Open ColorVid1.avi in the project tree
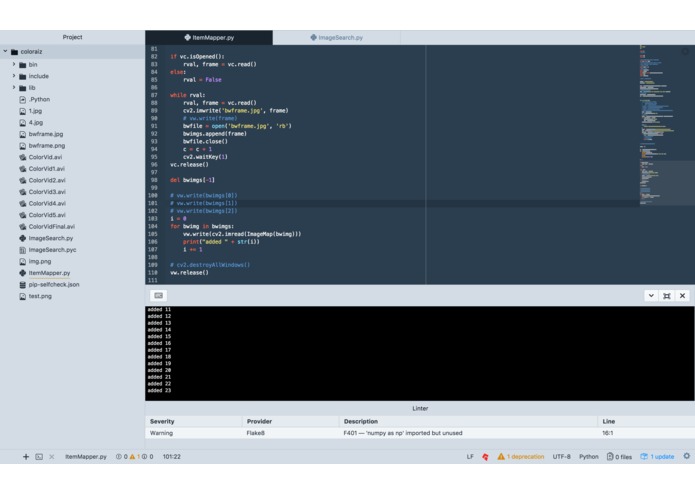The image size is (695, 494). [47, 169]
